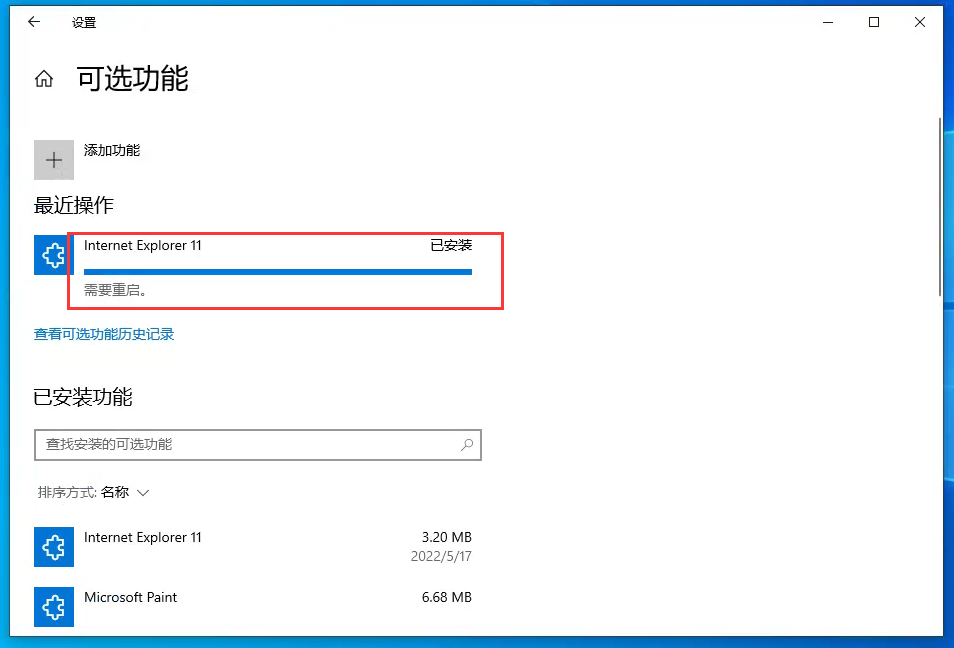Click the Microsoft Paint puzzle icon
Viewport: 954px width, 648px height.
point(54,607)
